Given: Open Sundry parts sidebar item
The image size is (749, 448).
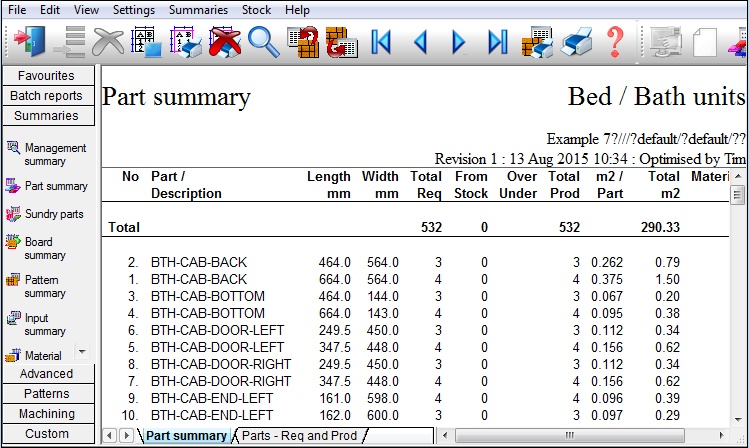Looking at the screenshot, I should tap(45, 214).
